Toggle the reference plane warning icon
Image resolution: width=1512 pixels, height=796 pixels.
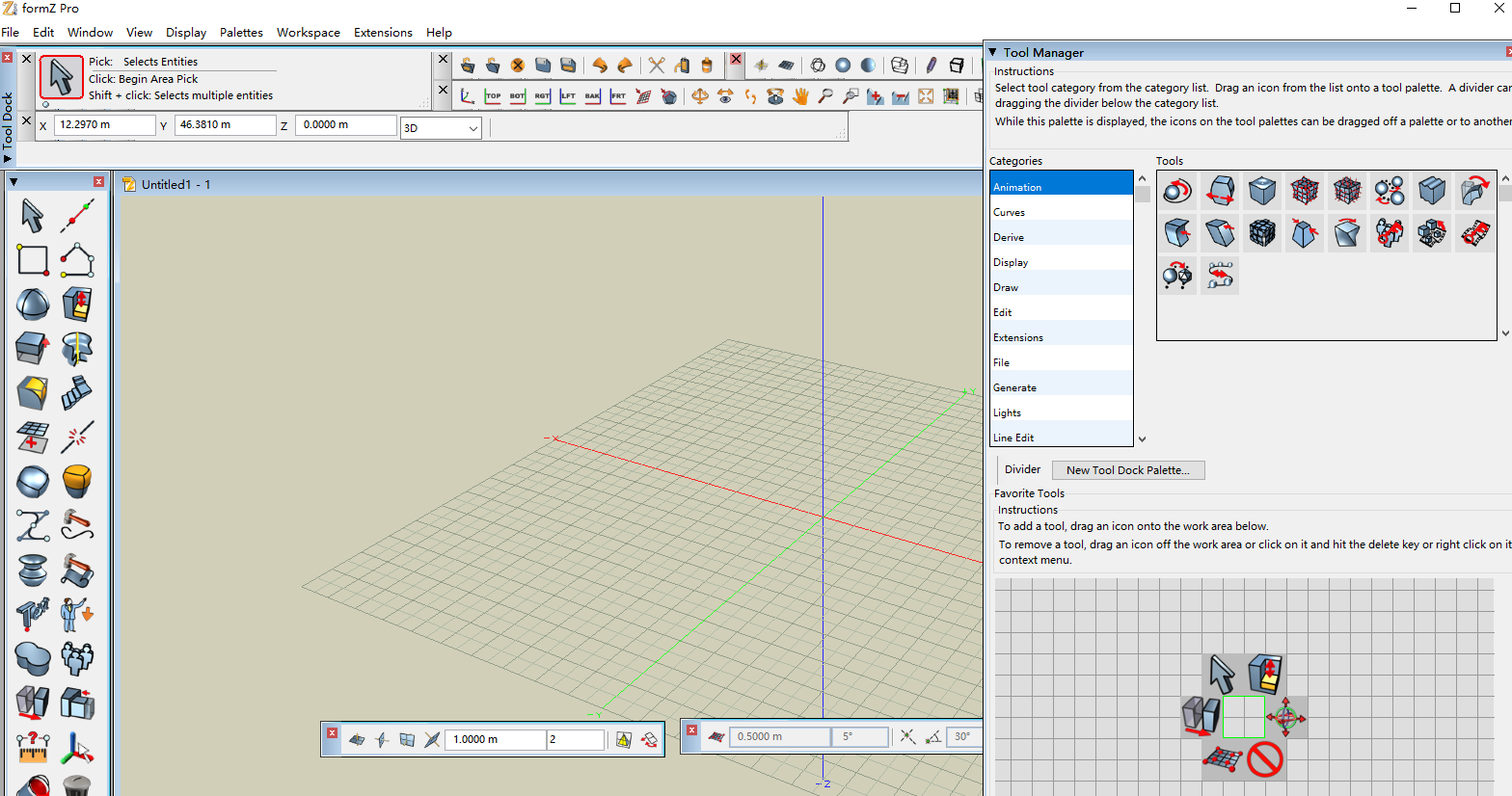[623, 739]
